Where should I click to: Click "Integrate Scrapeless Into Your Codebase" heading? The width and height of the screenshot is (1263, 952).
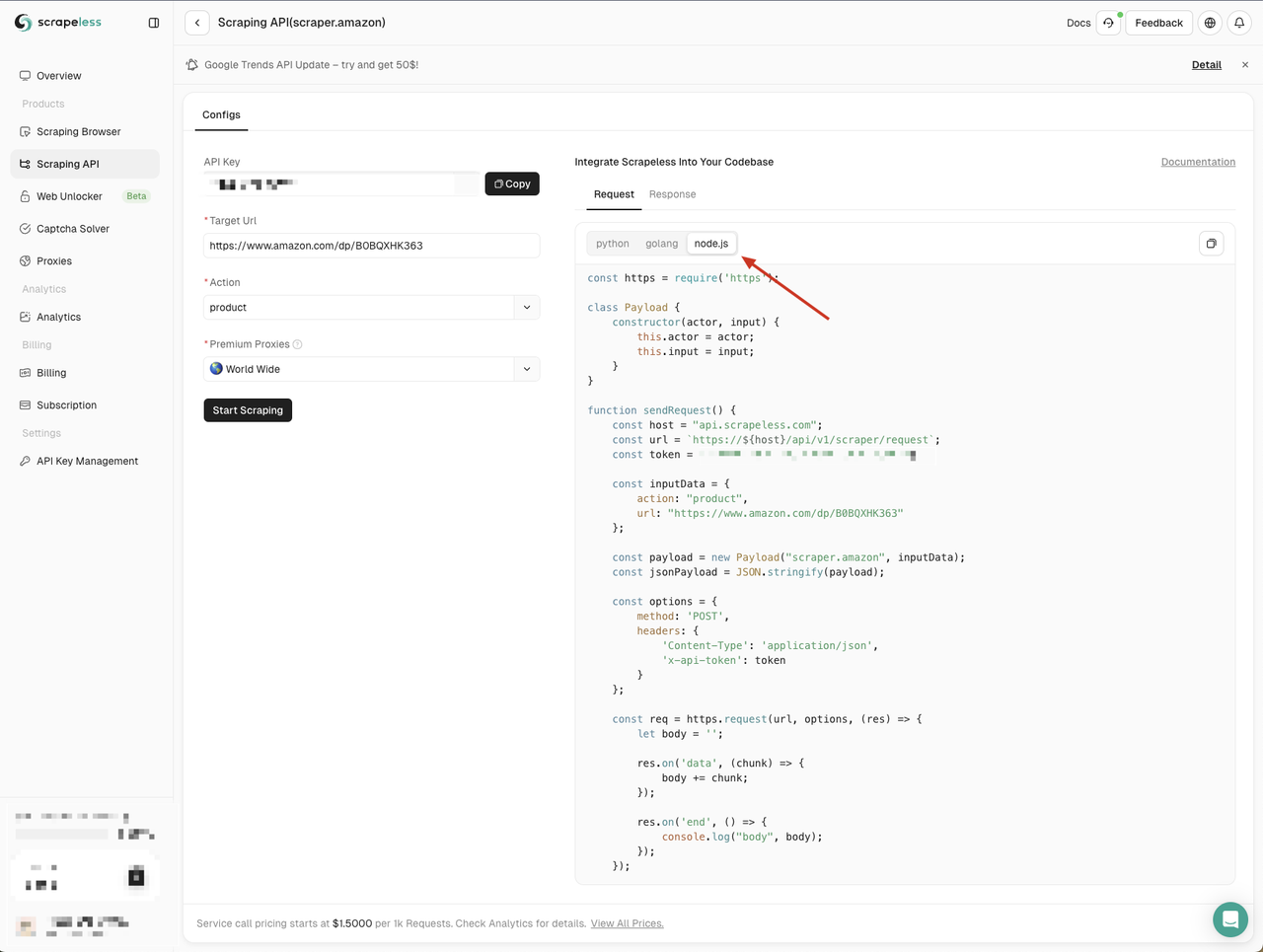674,162
